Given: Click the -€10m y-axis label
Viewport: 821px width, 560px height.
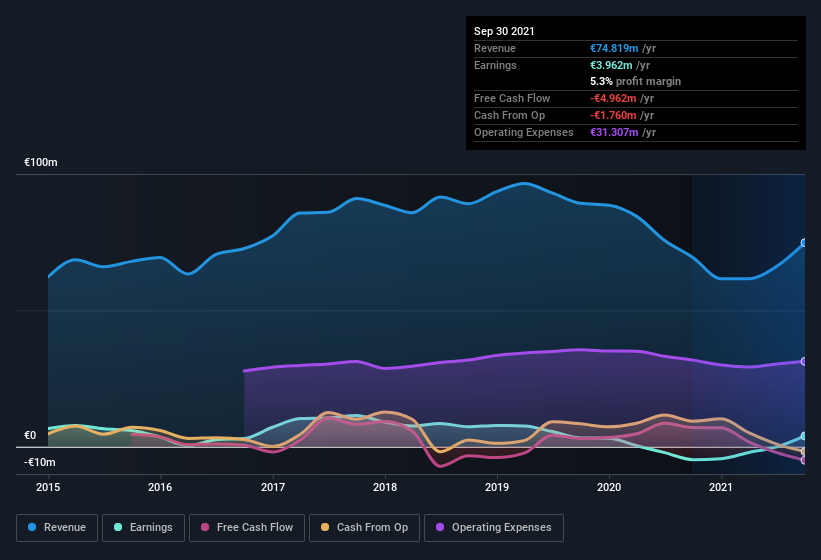Looking at the screenshot, I should pyautogui.click(x=40, y=462).
